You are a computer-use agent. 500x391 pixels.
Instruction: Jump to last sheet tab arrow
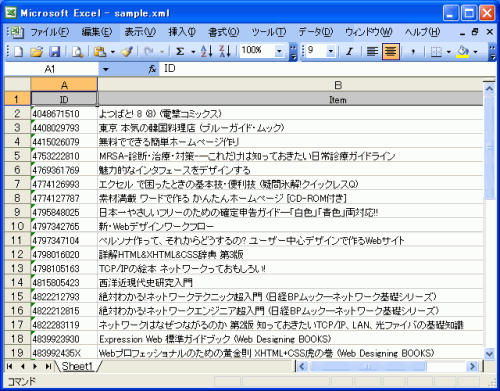[48, 366]
